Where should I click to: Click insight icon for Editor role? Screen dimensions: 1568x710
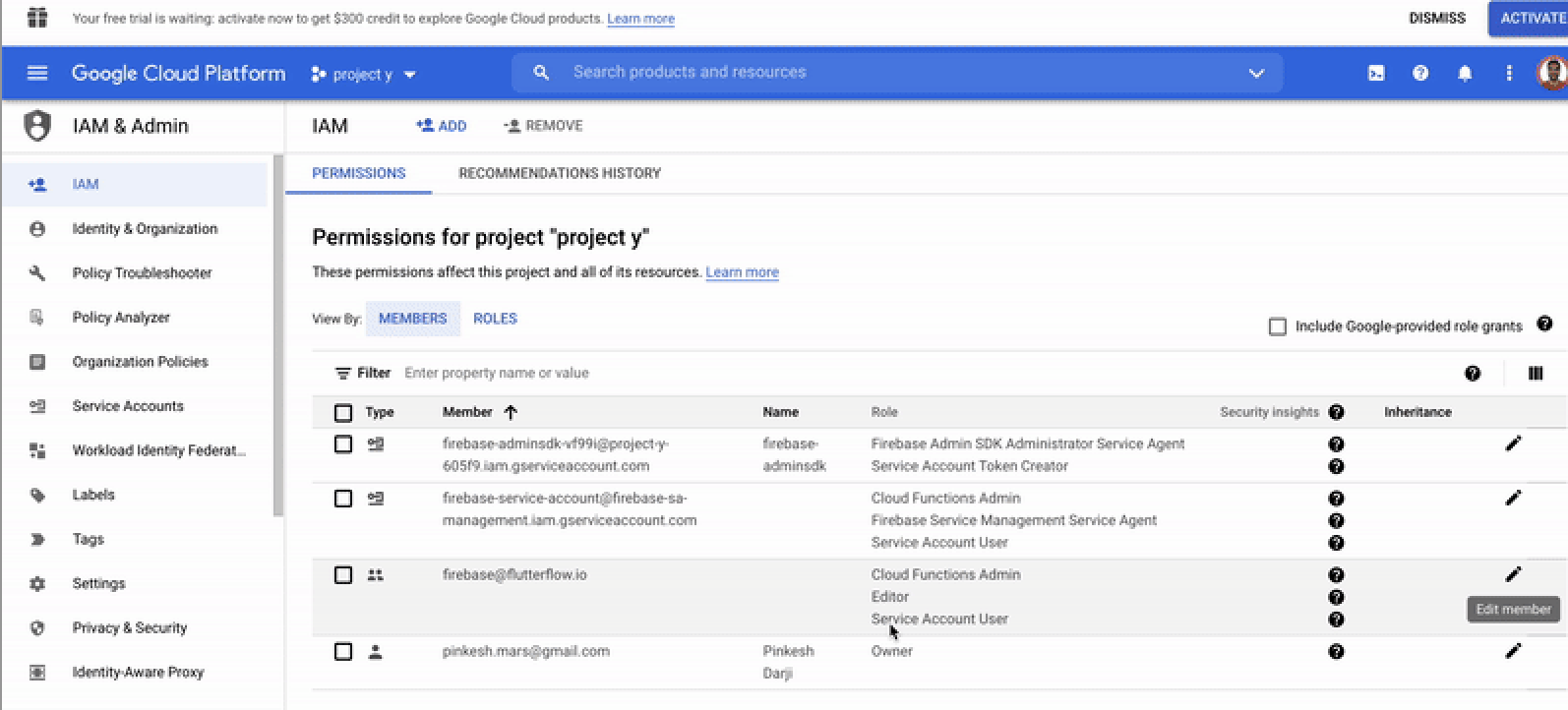click(x=1336, y=597)
